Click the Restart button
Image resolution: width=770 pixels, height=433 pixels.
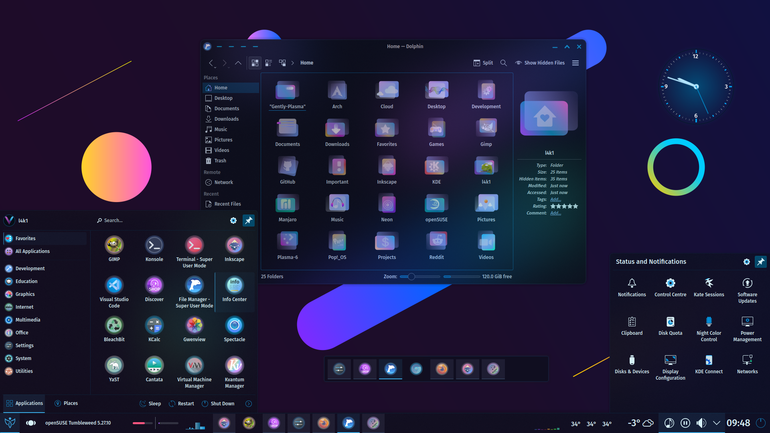tap(181, 404)
